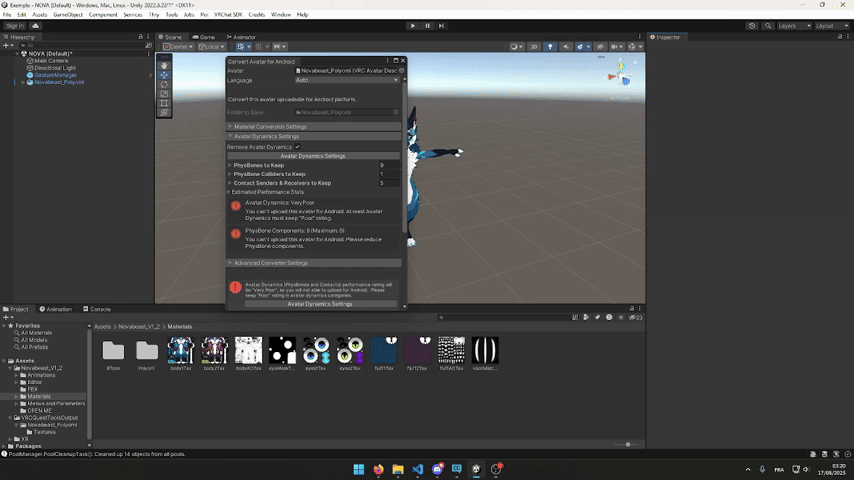This screenshot has height=480, width=854.
Task: Select the Rect transform tool
Action: (x=164, y=103)
